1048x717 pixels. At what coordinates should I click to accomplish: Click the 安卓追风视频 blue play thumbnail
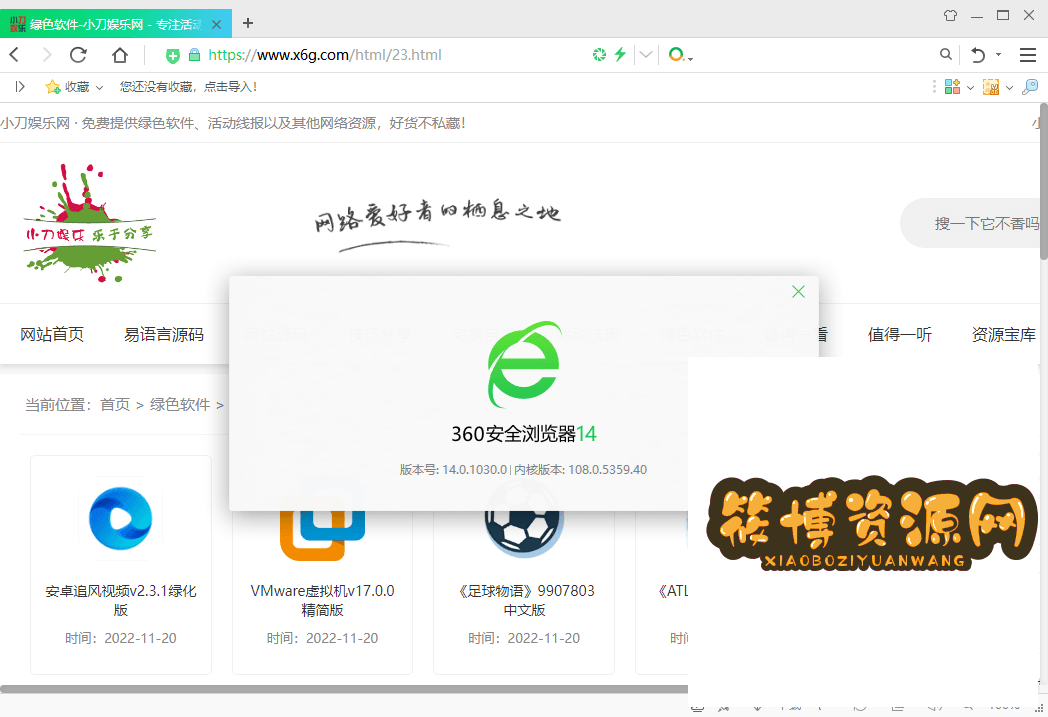click(120, 518)
